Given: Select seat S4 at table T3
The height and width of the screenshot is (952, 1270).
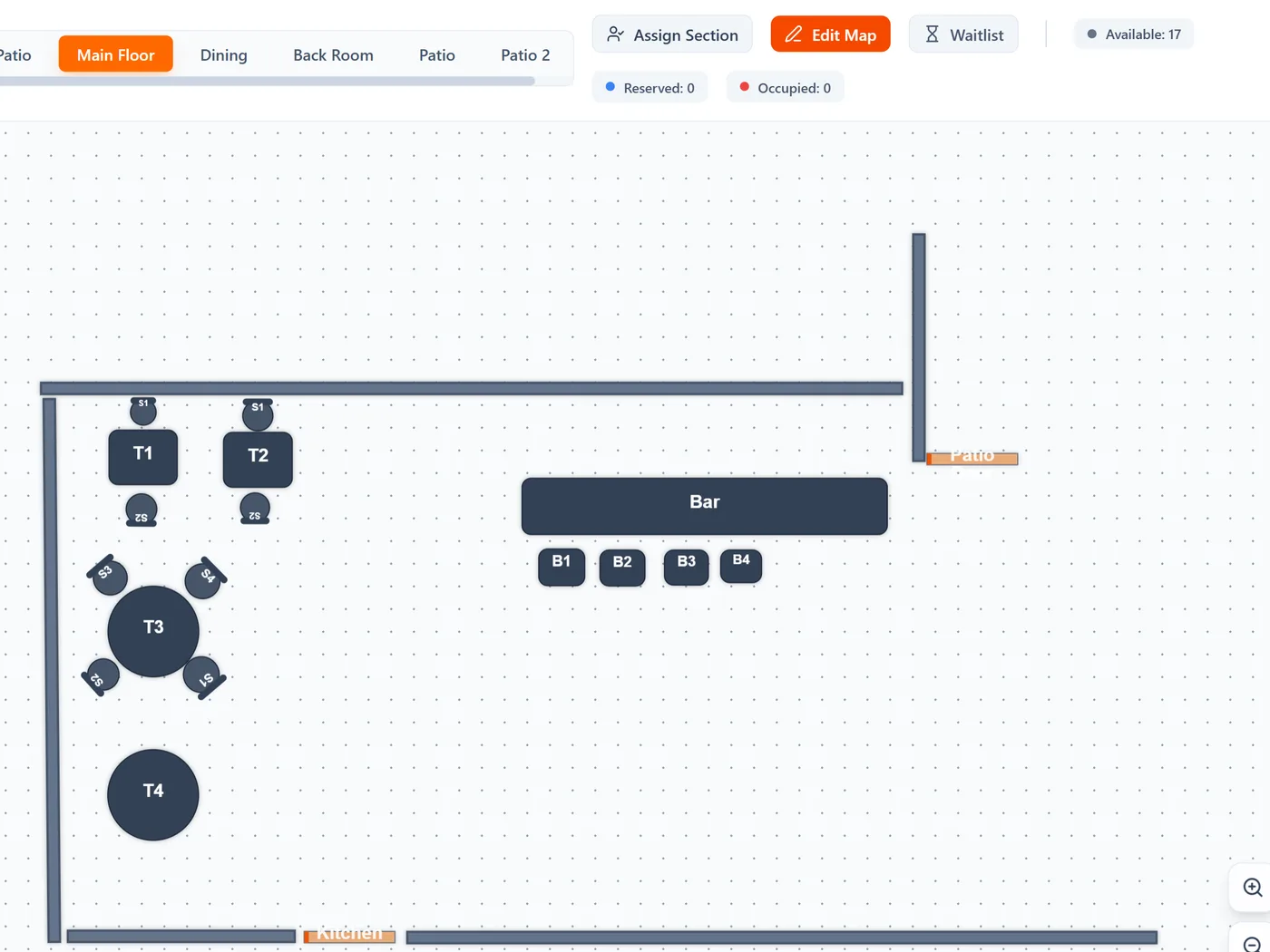Looking at the screenshot, I should coord(205,578).
